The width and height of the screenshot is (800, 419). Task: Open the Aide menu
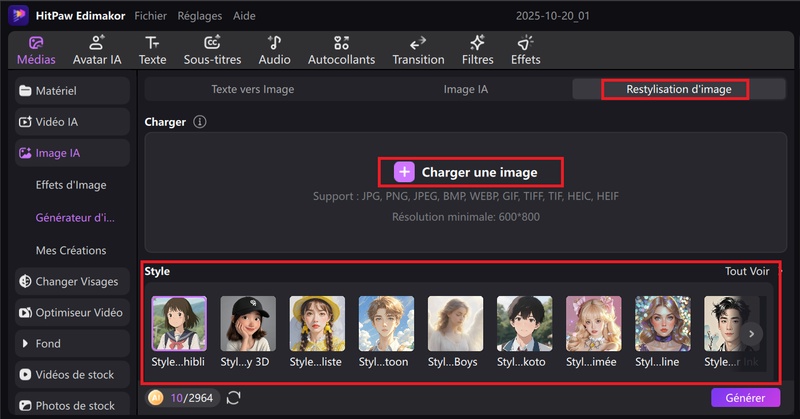(244, 16)
